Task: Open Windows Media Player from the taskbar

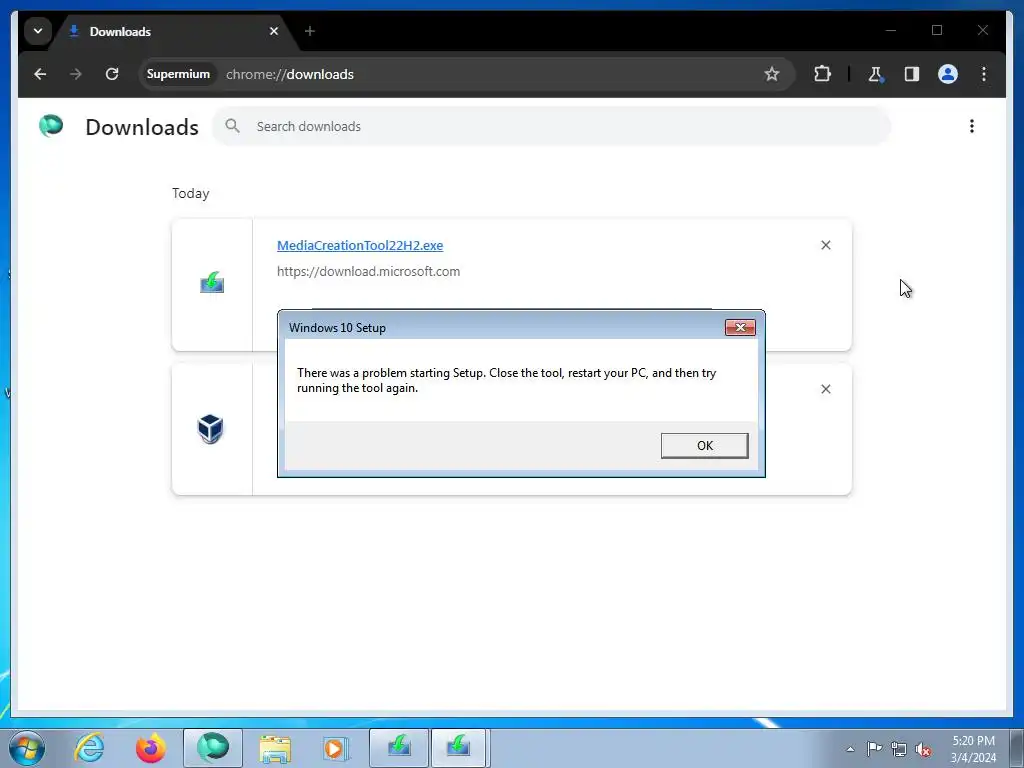Action: point(336,749)
